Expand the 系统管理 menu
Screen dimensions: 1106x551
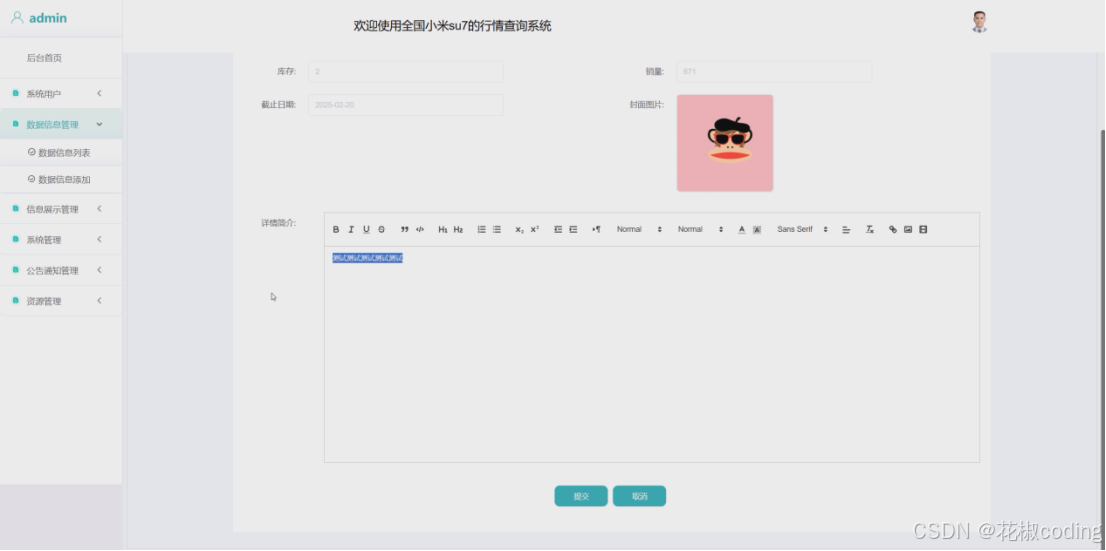click(x=61, y=240)
